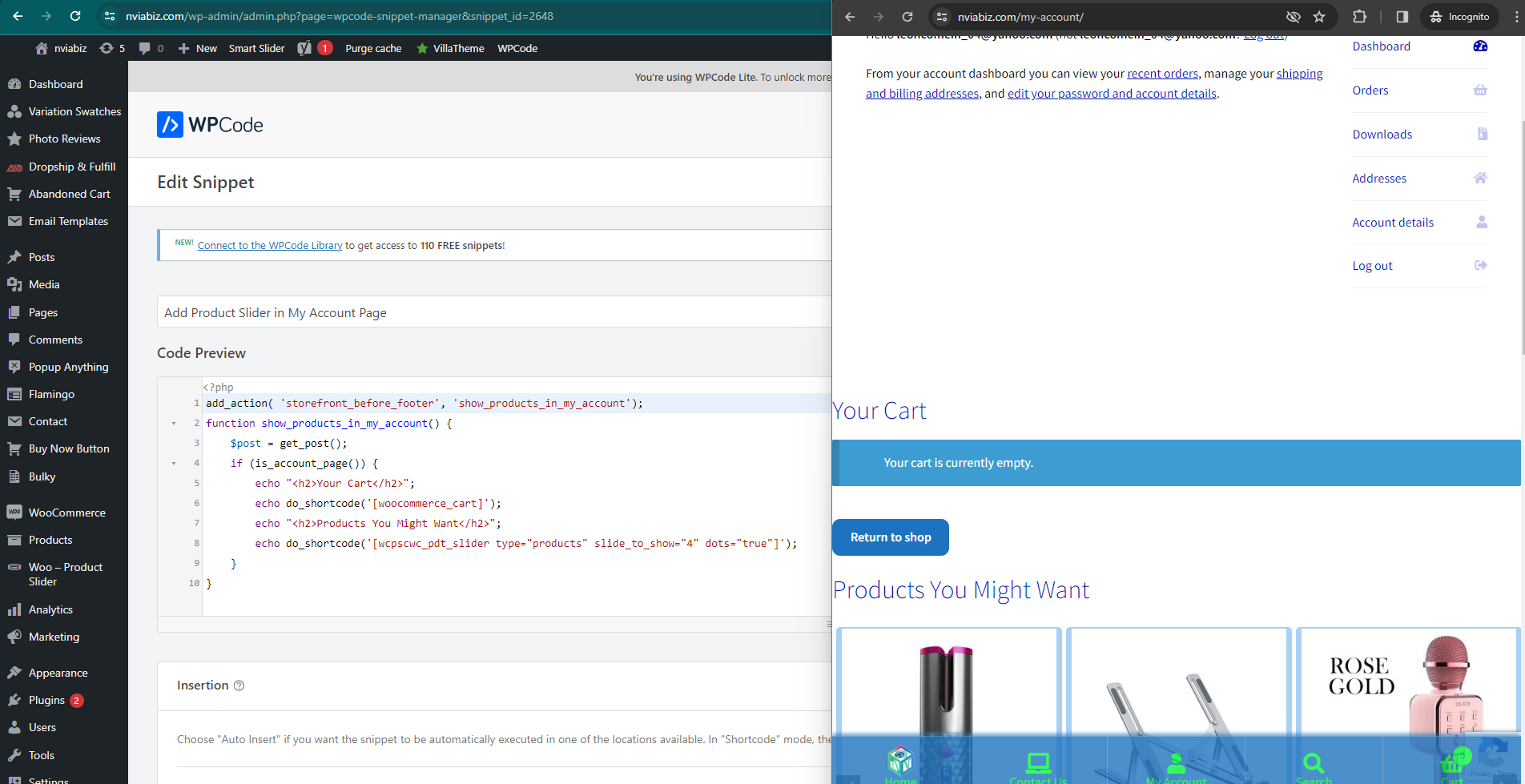1525x784 pixels.
Task: Tap the Search magnifier in bottom bar
Action: [x=1314, y=762]
